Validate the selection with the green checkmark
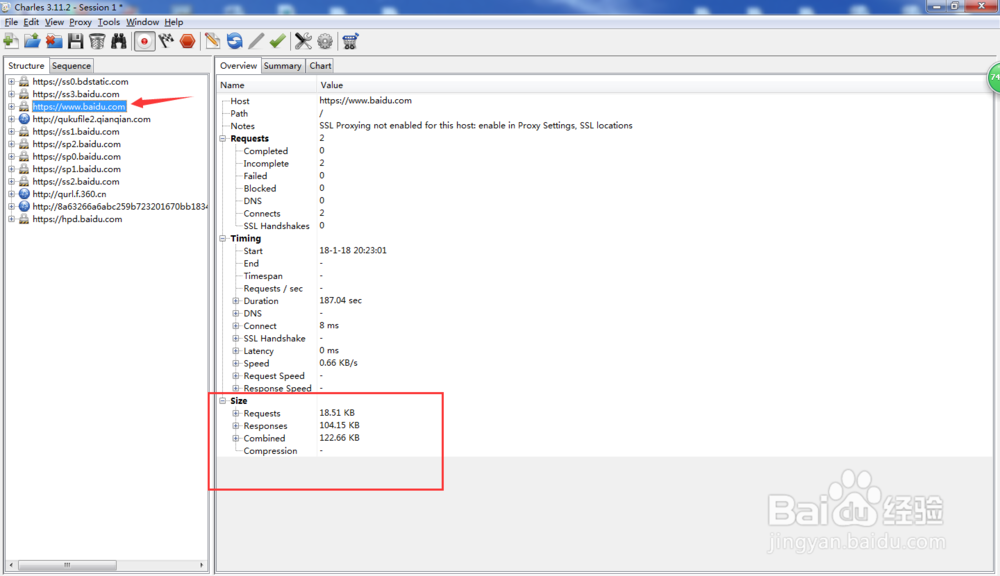The width and height of the screenshot is (1000, 576). point(277,41)
